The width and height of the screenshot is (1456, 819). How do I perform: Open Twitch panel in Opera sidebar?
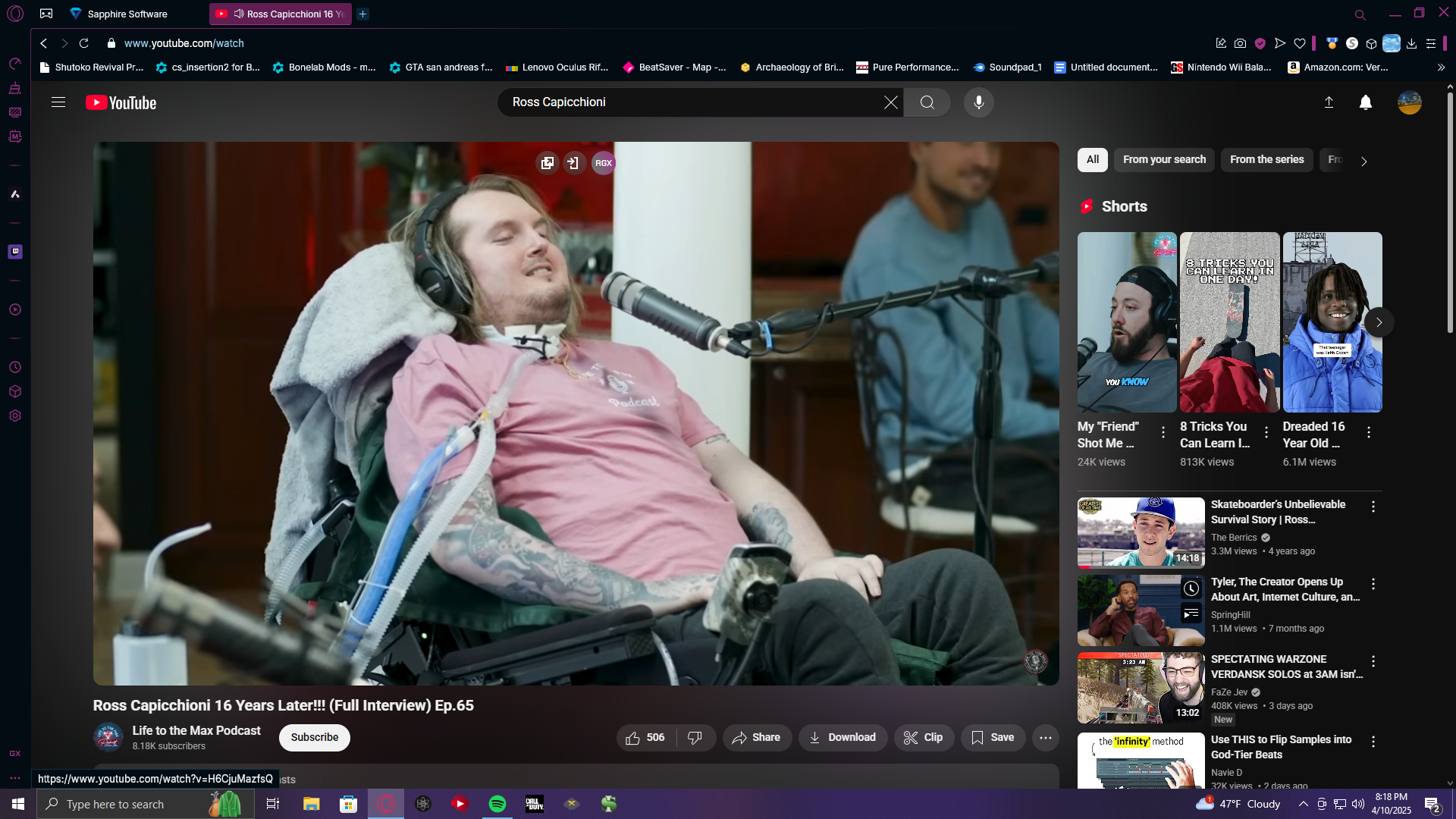point(15,252)
